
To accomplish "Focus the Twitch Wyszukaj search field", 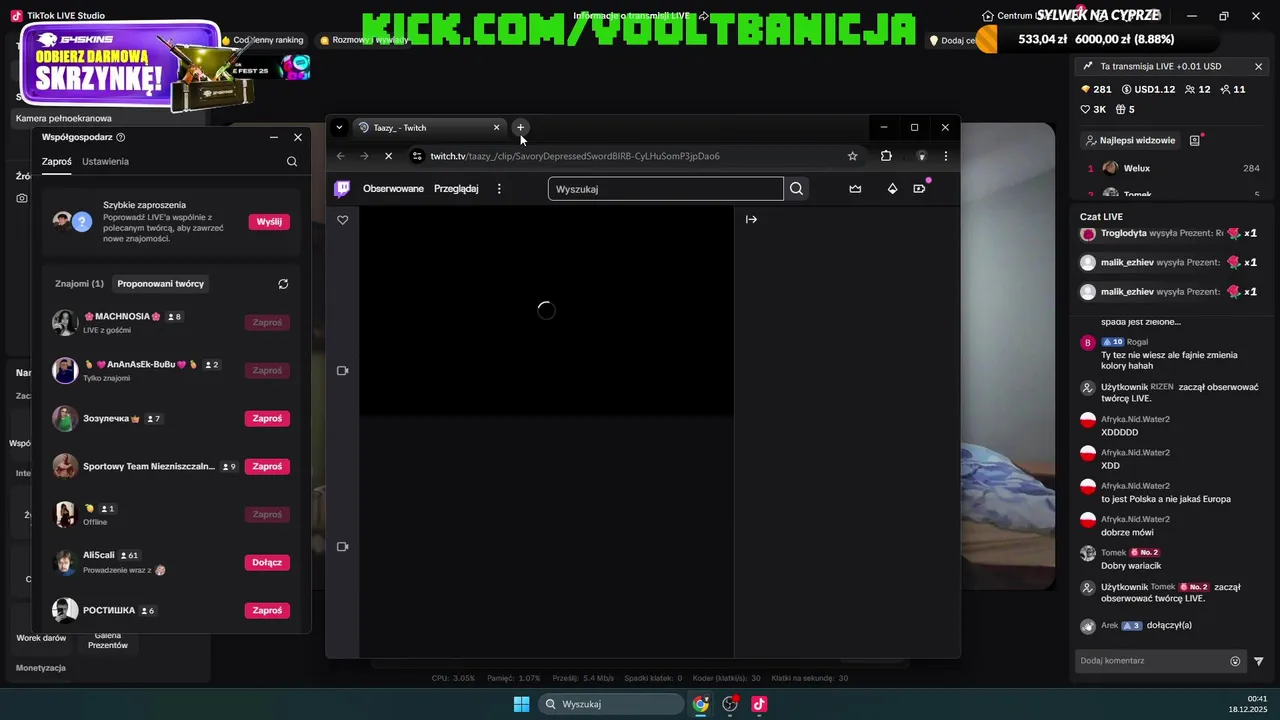I will pyautogui.click(x=665, y=188).
